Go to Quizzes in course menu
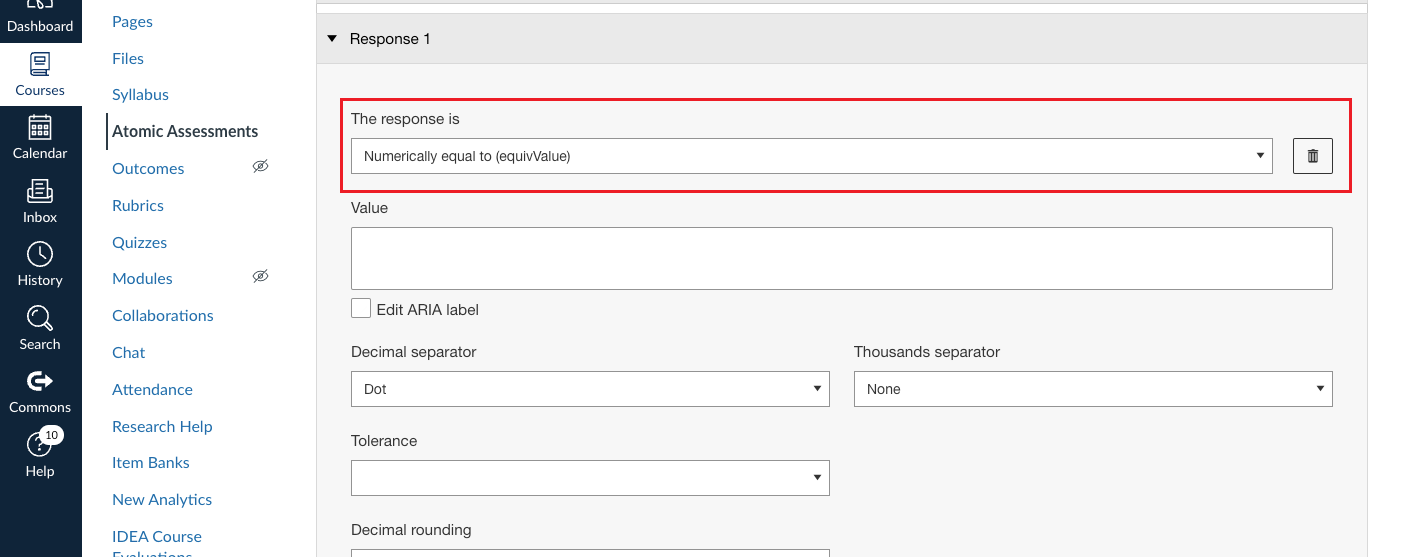1415x557 pixels. 139,242
